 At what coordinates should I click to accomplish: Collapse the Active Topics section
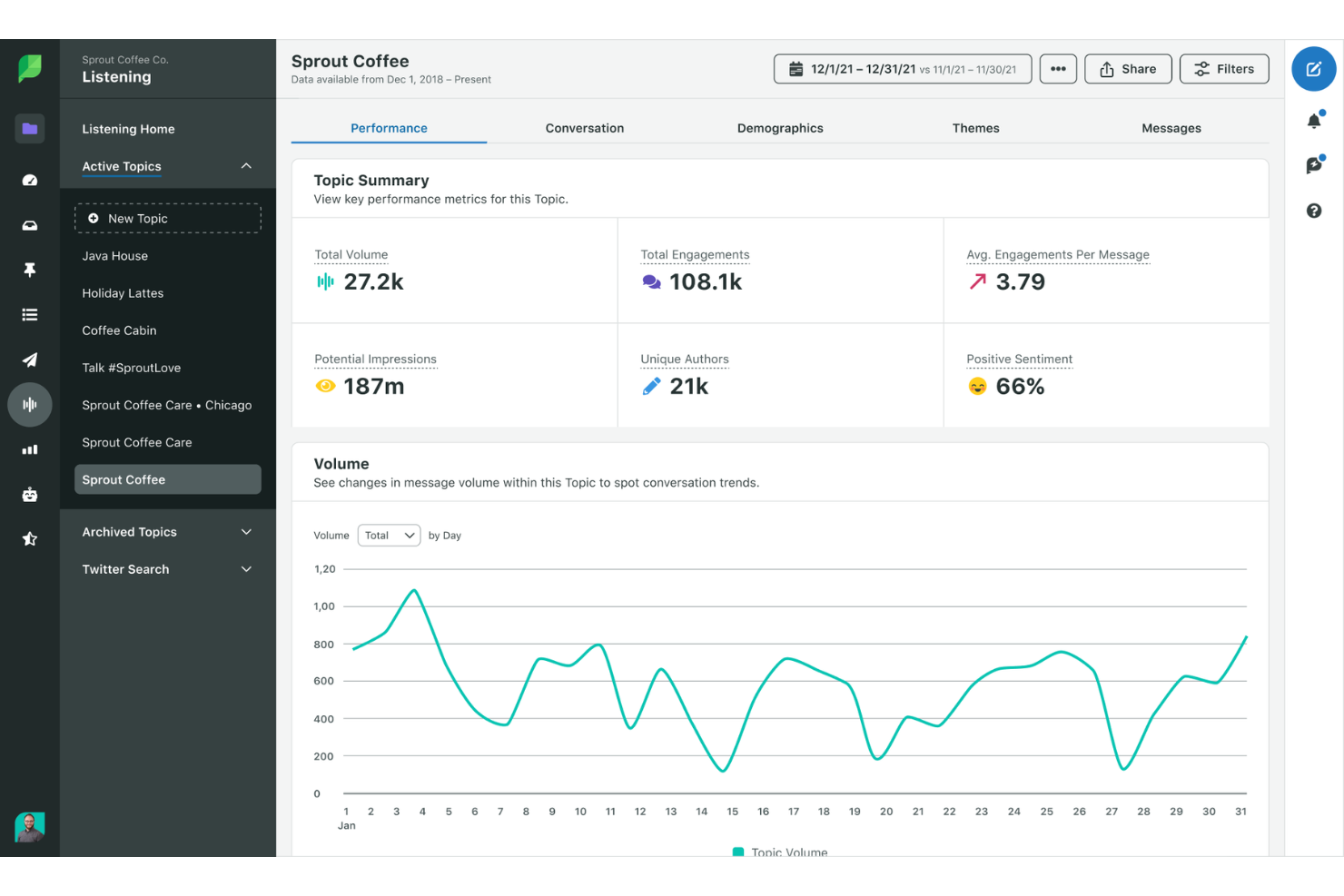pos(246,166)
